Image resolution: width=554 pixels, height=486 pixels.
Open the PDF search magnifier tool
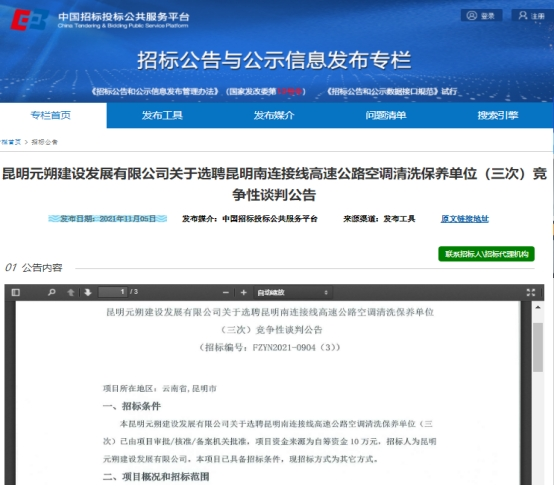click(x=52, y=292)
